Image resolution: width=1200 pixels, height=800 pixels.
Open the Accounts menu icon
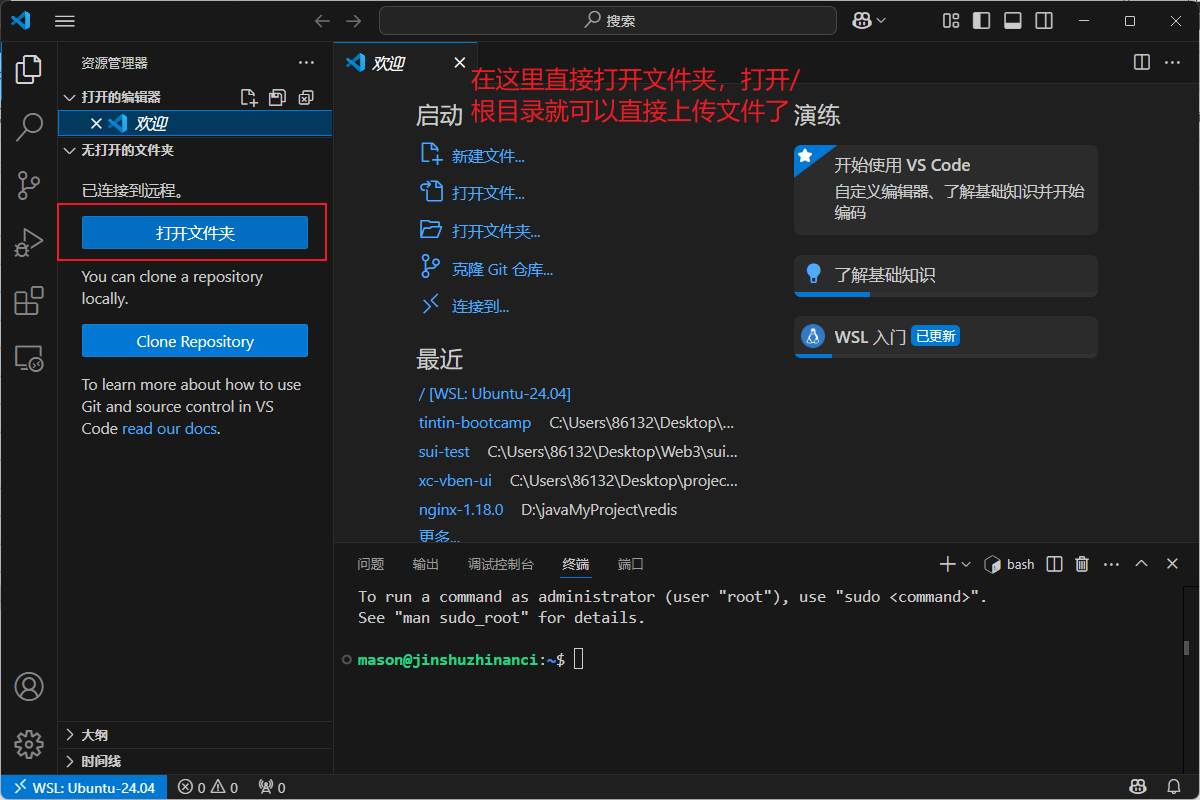click(29, 687)
